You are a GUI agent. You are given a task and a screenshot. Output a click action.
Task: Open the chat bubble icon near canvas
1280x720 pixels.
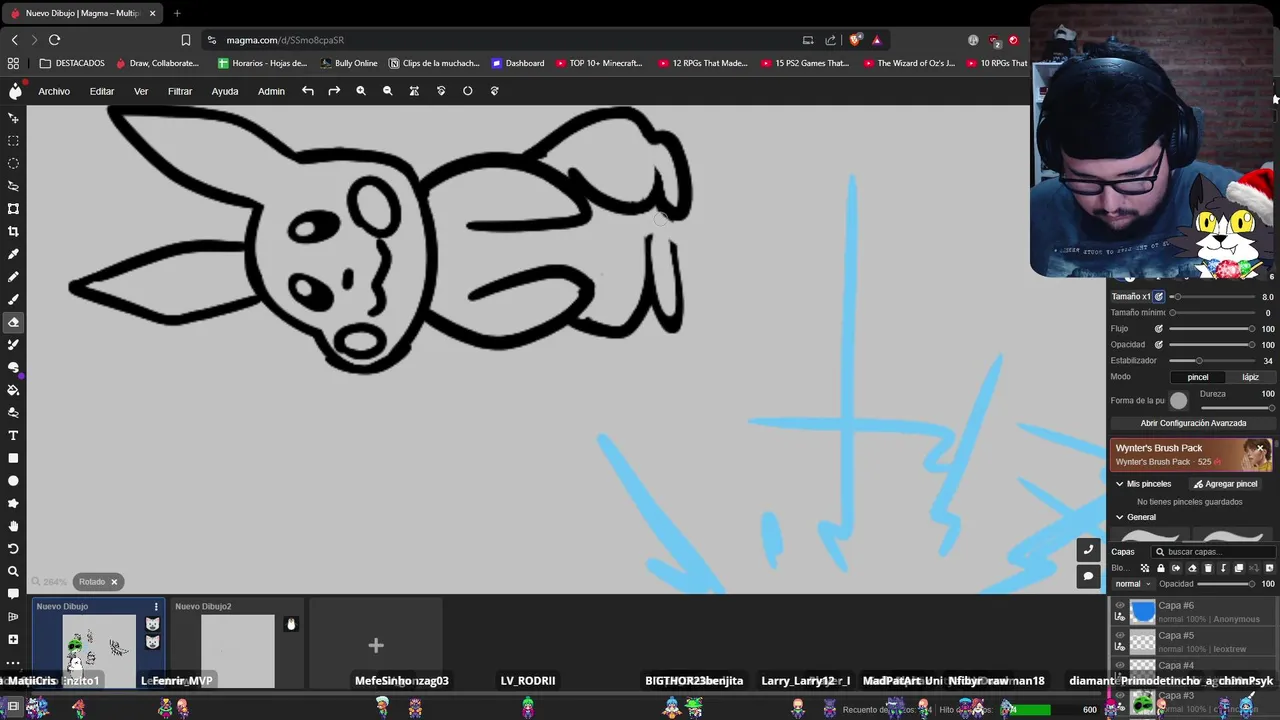pyautogui.click(x=1088, y=576)
